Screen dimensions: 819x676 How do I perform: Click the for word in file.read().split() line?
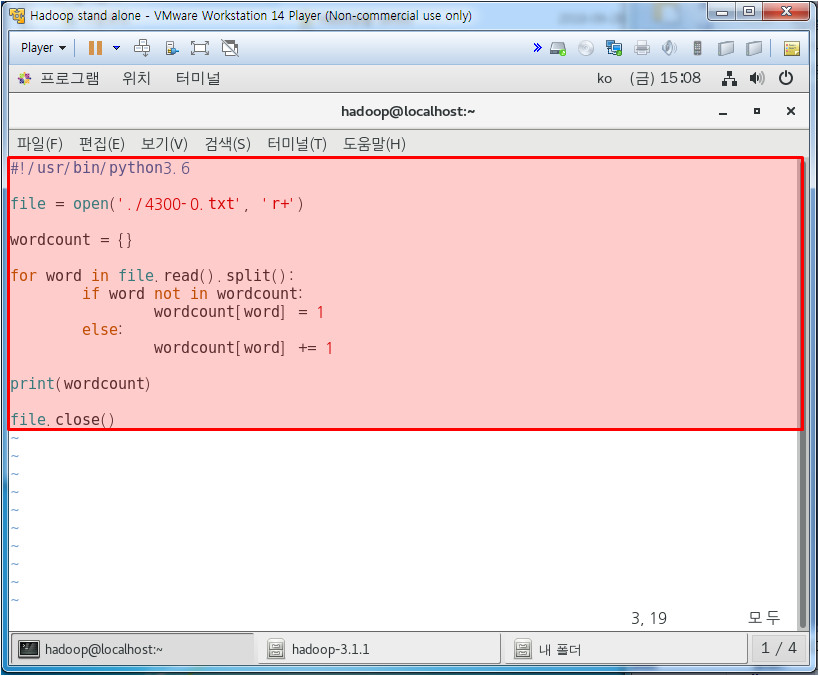point(153,275)
